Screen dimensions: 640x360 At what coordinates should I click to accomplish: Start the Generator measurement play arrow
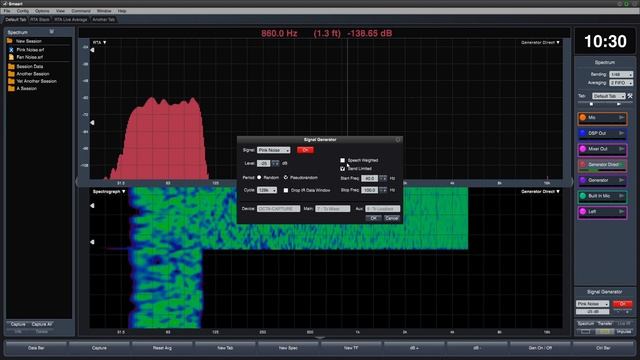tap(621, 180)
